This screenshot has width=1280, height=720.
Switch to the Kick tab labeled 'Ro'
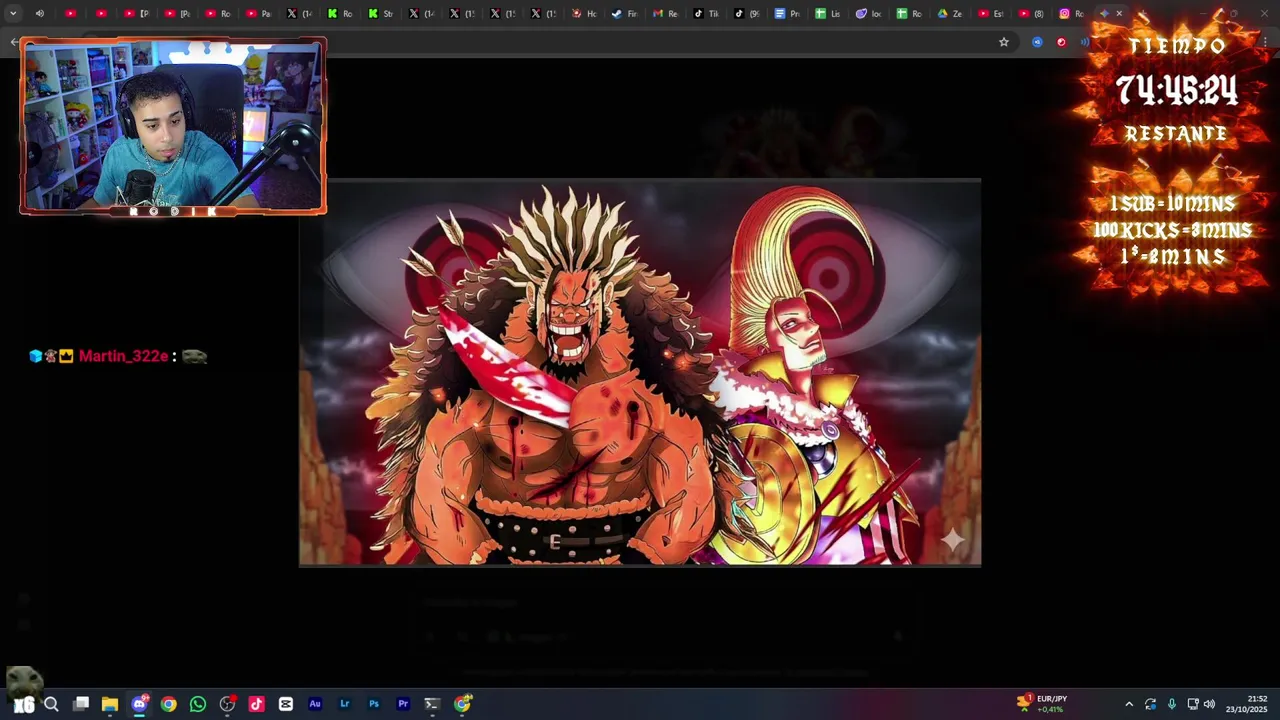[340, 14]
